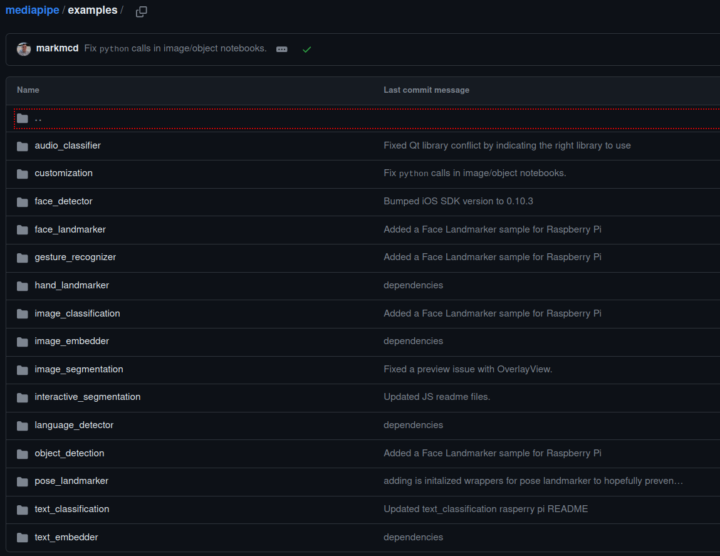This screenshot has width=720, height=556.
Task: Open the text_classification folder
Action: pyautogui.click(x=72, y=509)
